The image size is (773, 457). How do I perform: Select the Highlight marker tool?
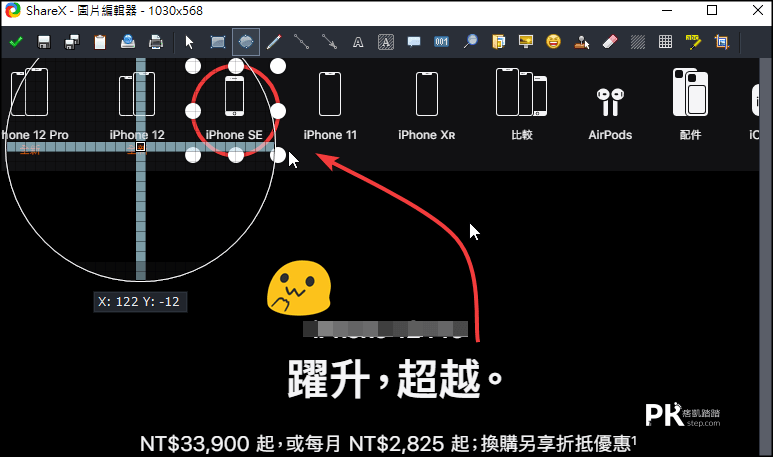[693, 42]
